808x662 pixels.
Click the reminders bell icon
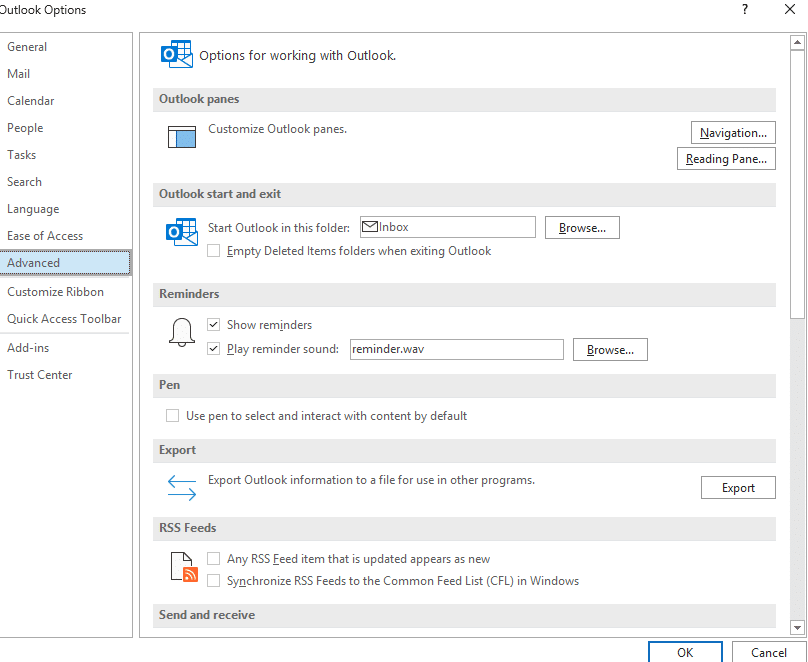click(x=181, y=334)
